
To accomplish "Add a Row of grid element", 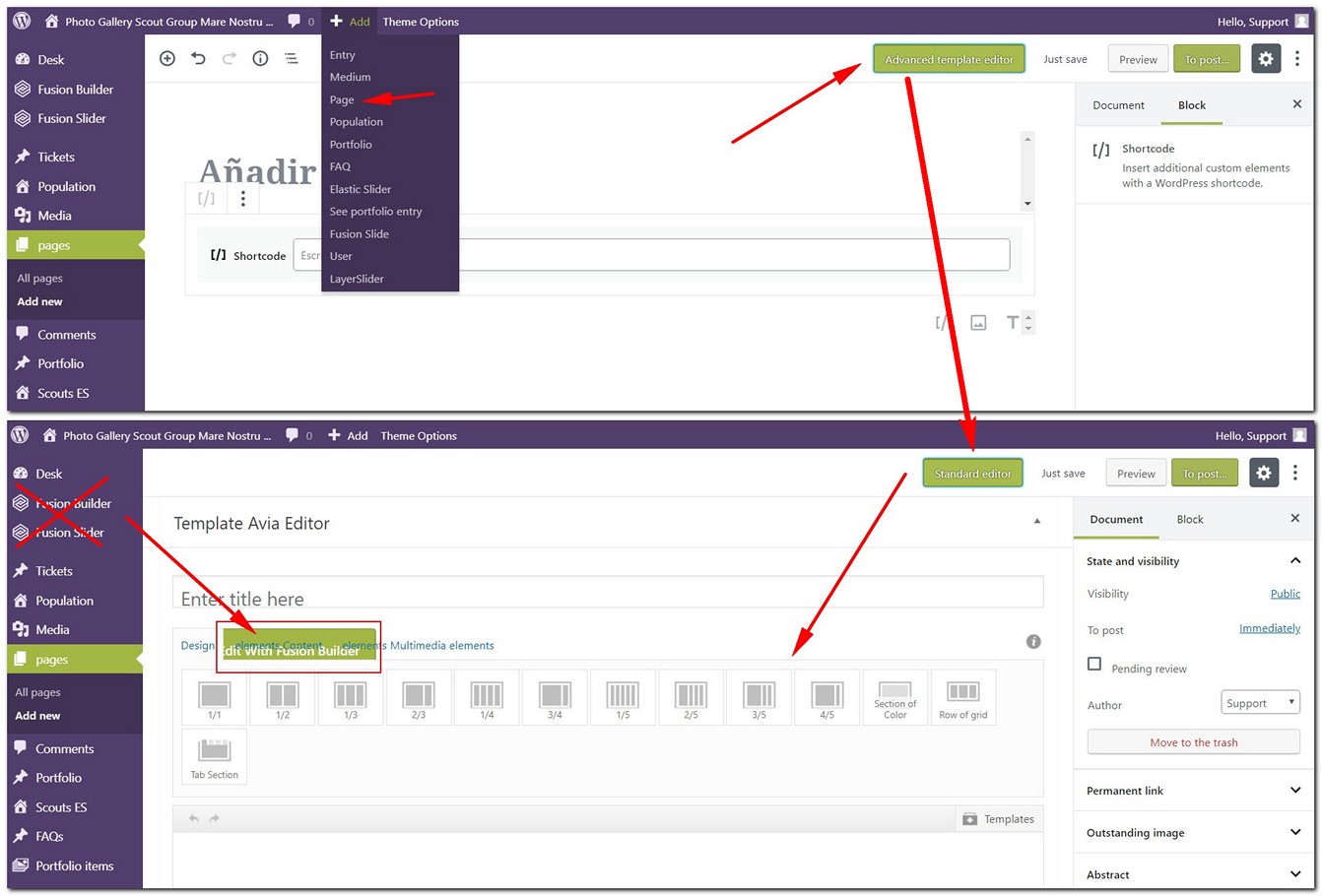I will (963, 698).
